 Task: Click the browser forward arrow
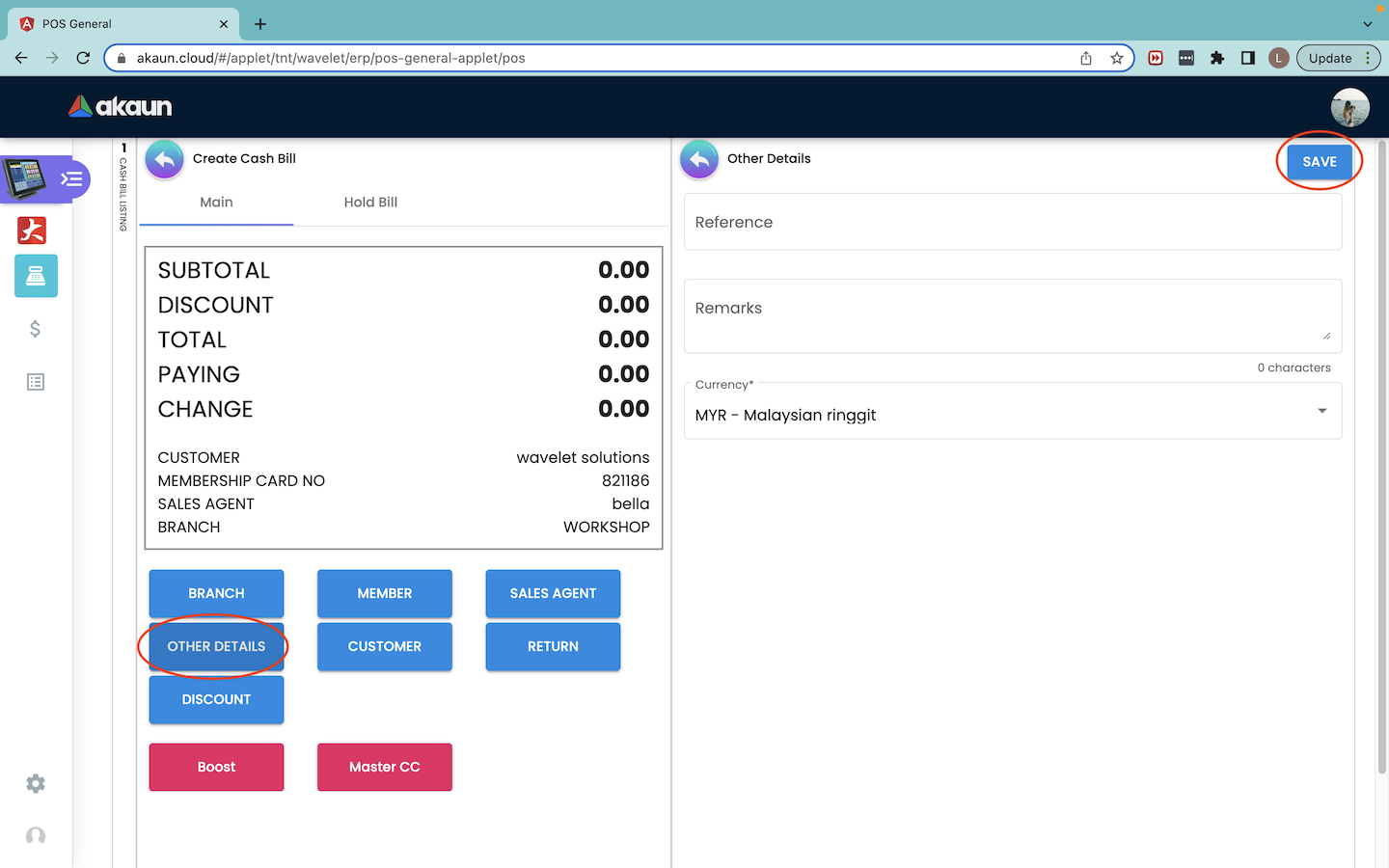(52, 58)
